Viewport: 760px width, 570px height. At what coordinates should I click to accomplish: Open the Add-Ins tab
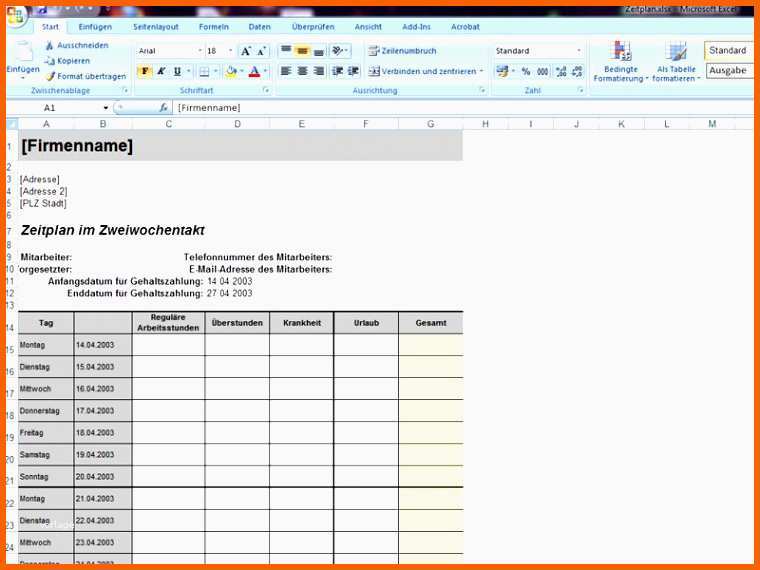tap(416, 27)
